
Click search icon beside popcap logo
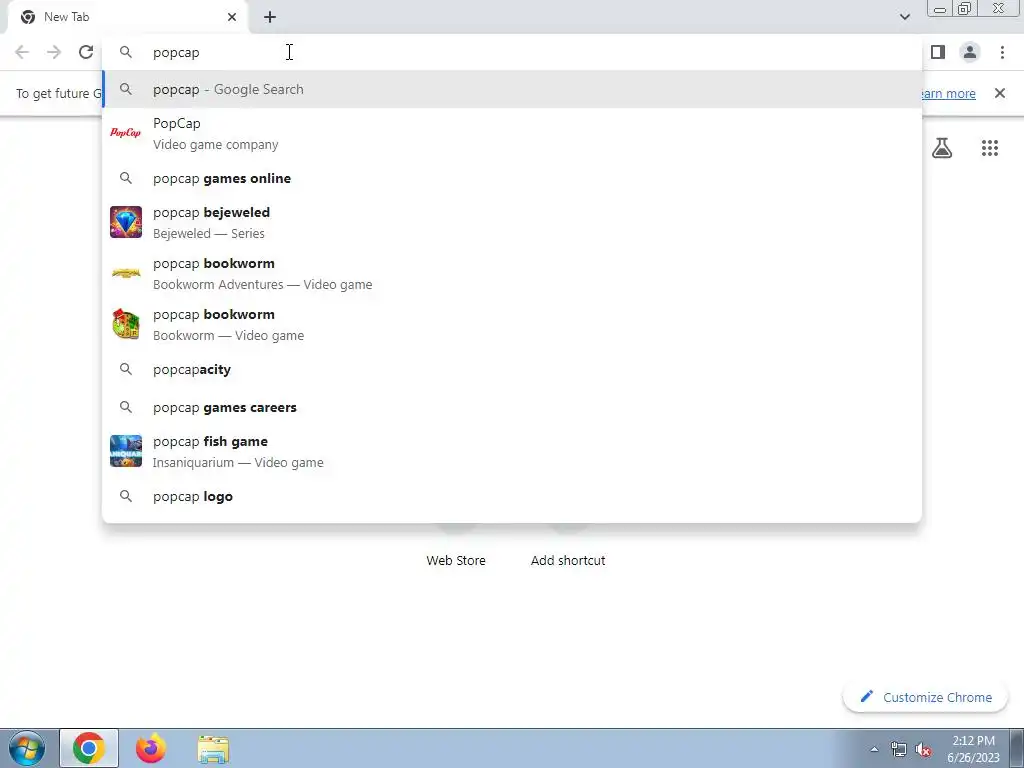pyautogui.click(x=125, y=496)
